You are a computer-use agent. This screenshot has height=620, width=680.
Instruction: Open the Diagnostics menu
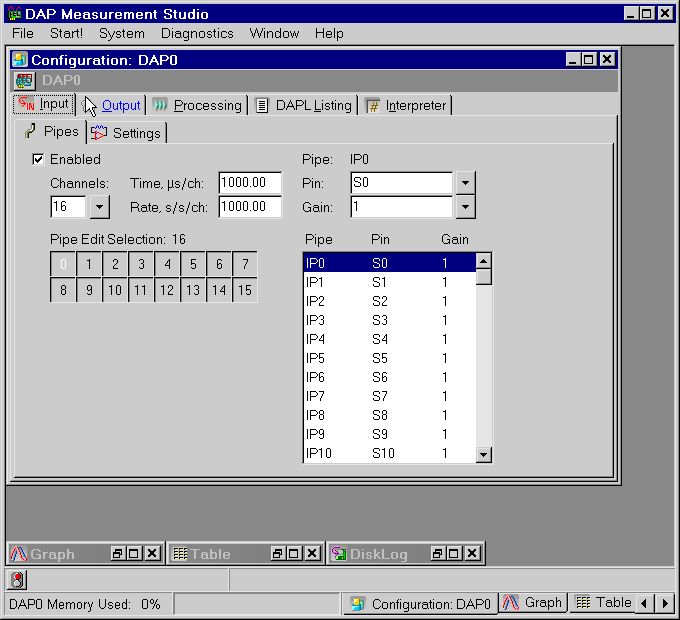point(197,33)
